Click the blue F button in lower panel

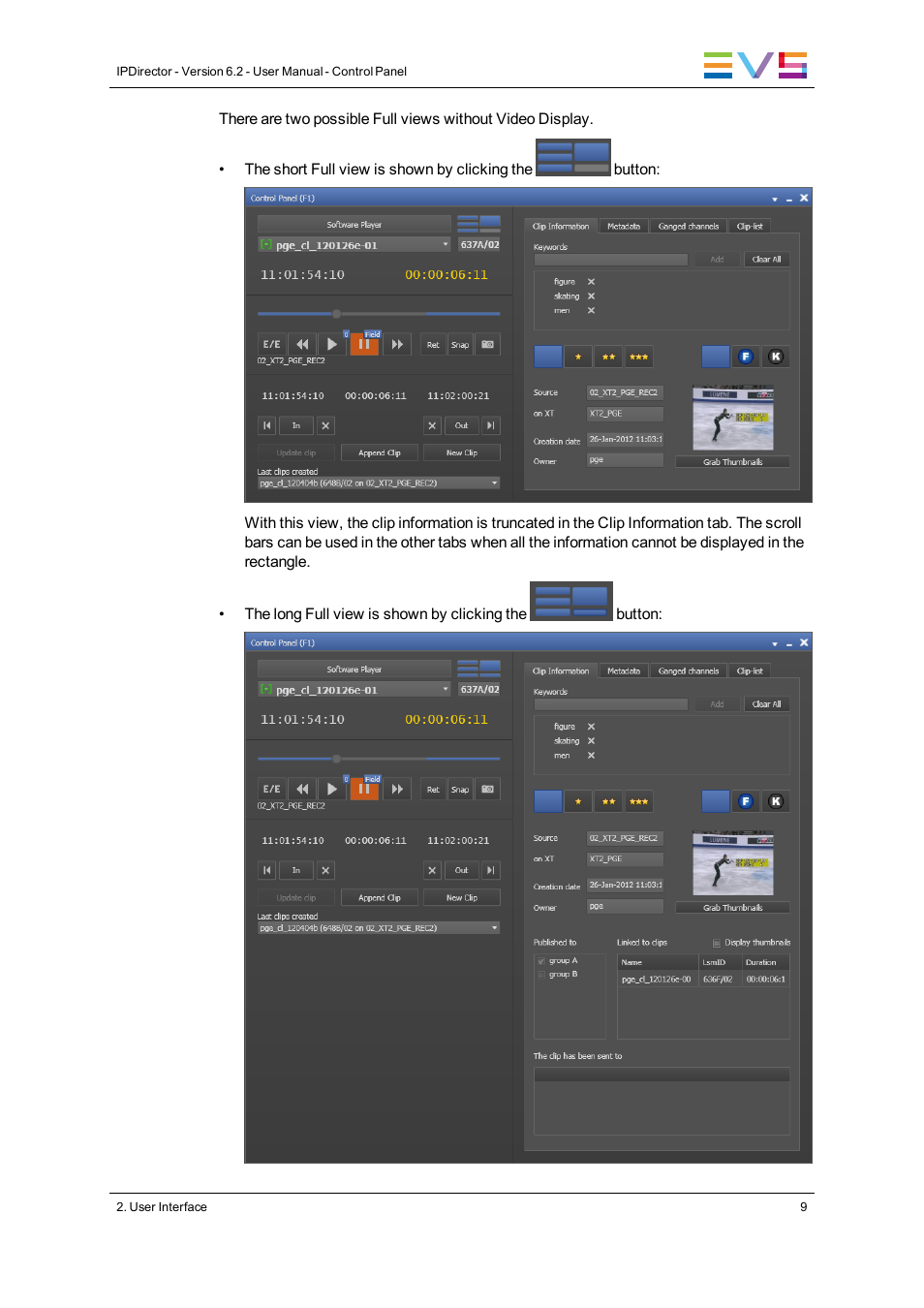pyautogui.click(x=746, y=801)
